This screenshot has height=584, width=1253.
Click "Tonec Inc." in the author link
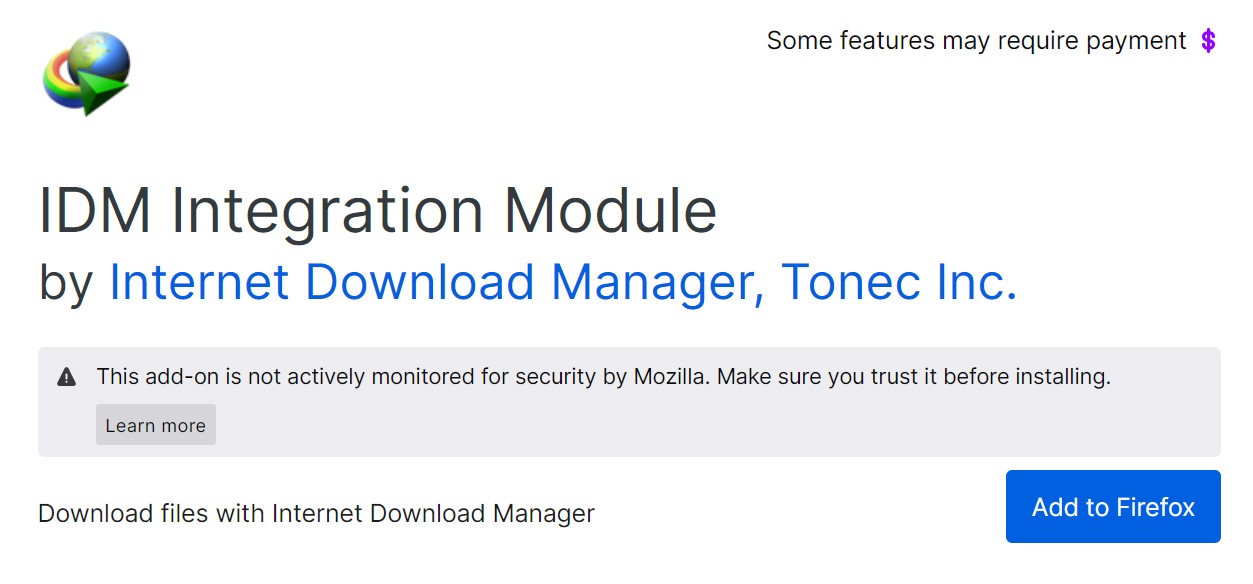click(899, 282)
